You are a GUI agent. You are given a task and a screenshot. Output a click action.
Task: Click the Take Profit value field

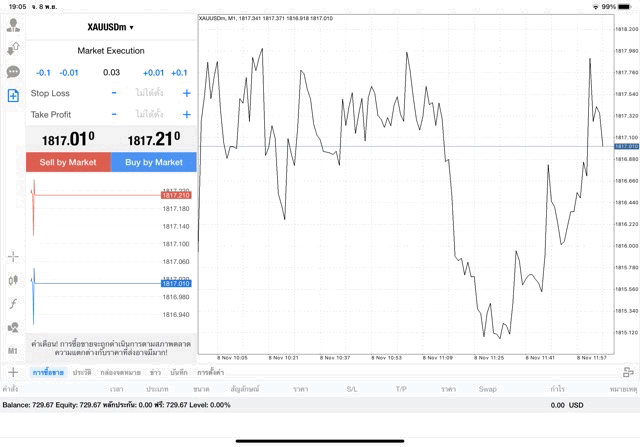pos(150,115)
